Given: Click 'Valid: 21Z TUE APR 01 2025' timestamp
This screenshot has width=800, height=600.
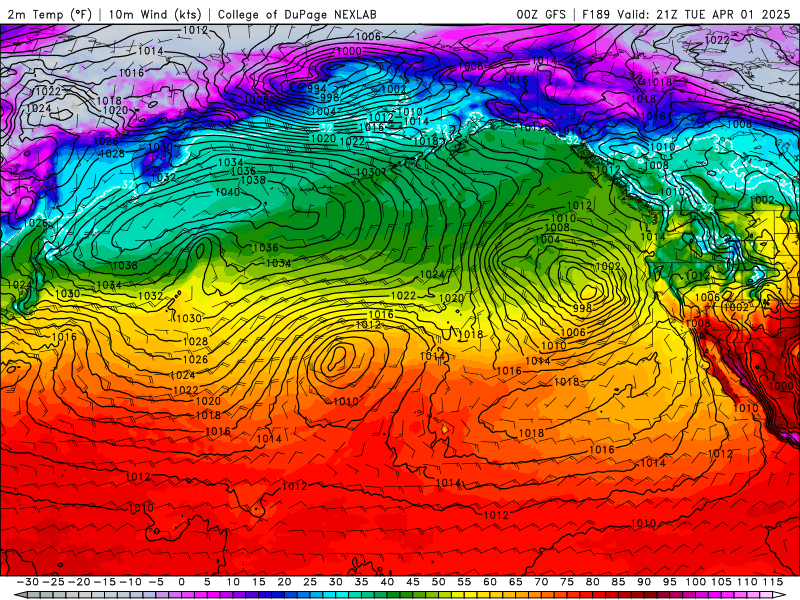Looking at the screenshot, I should coord(704,14).
